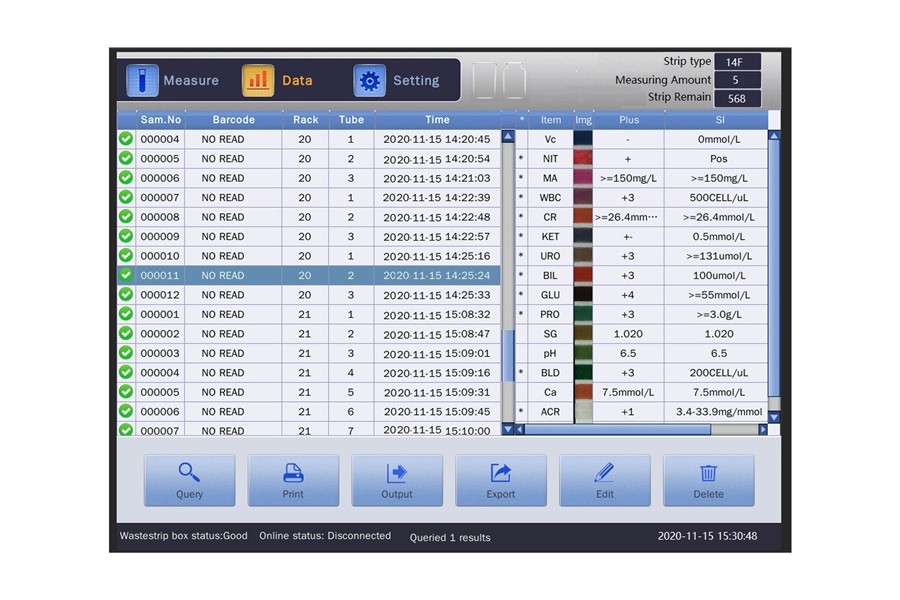The image size is (900, 600).
Task: Click the Delete trash icon
Action: click(x=708, y=472)
